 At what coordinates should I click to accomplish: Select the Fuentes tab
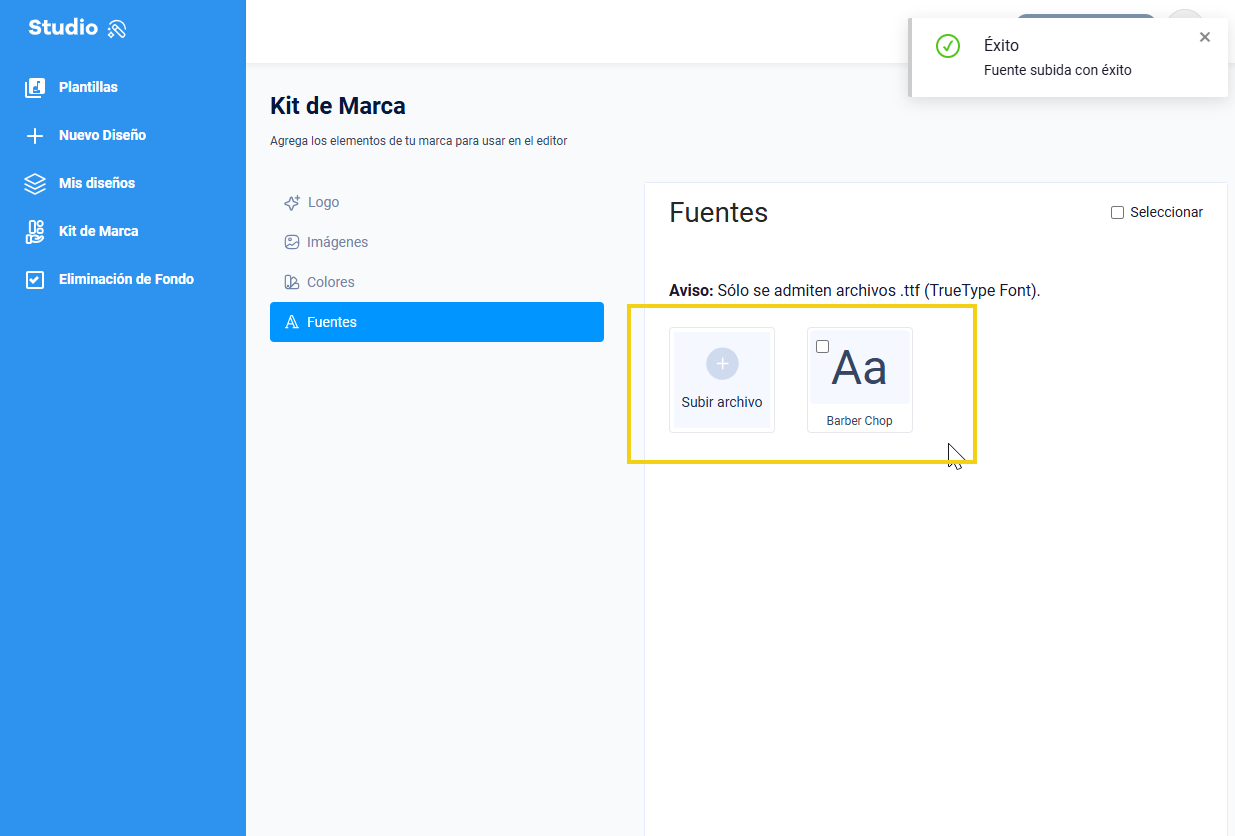[x=437, y=322]
